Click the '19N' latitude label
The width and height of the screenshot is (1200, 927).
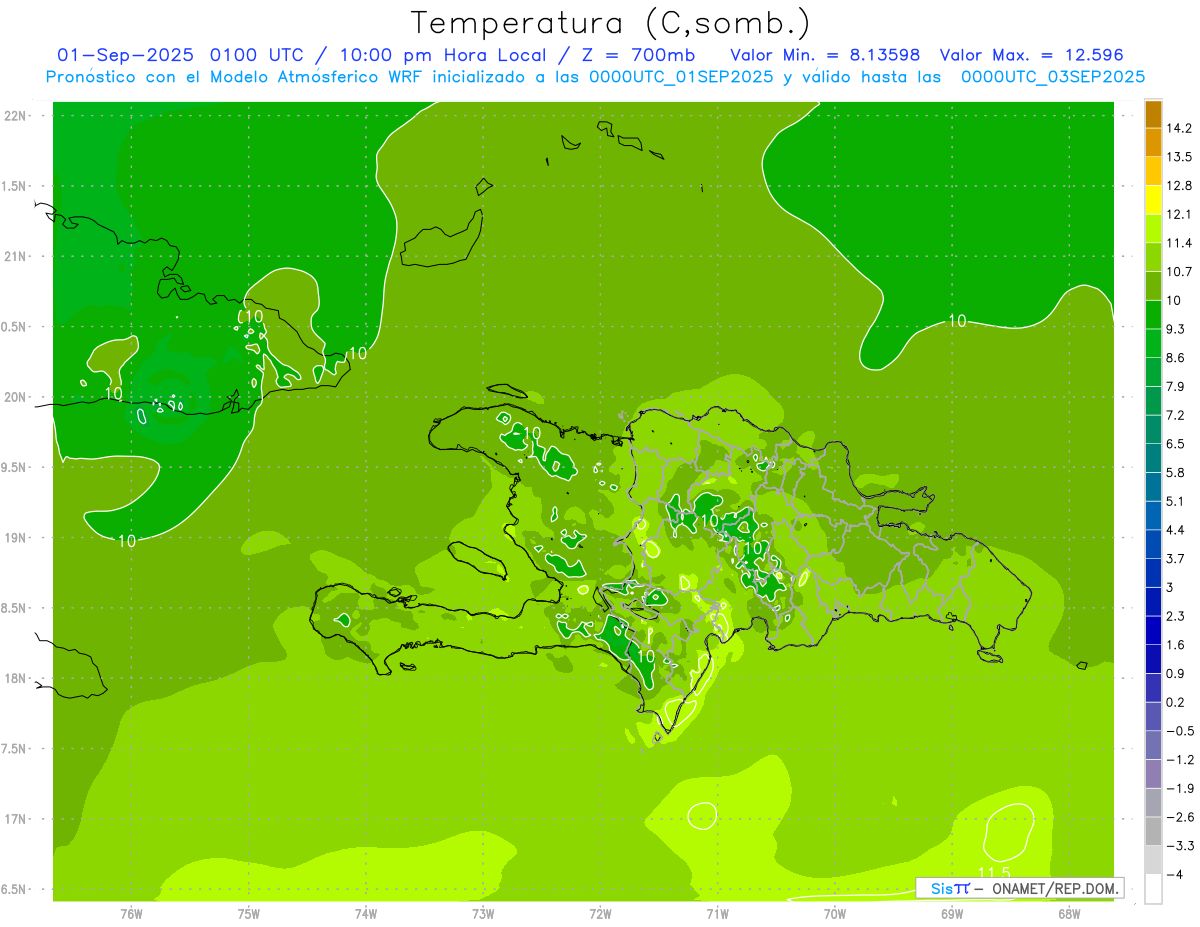coord(16,537)
